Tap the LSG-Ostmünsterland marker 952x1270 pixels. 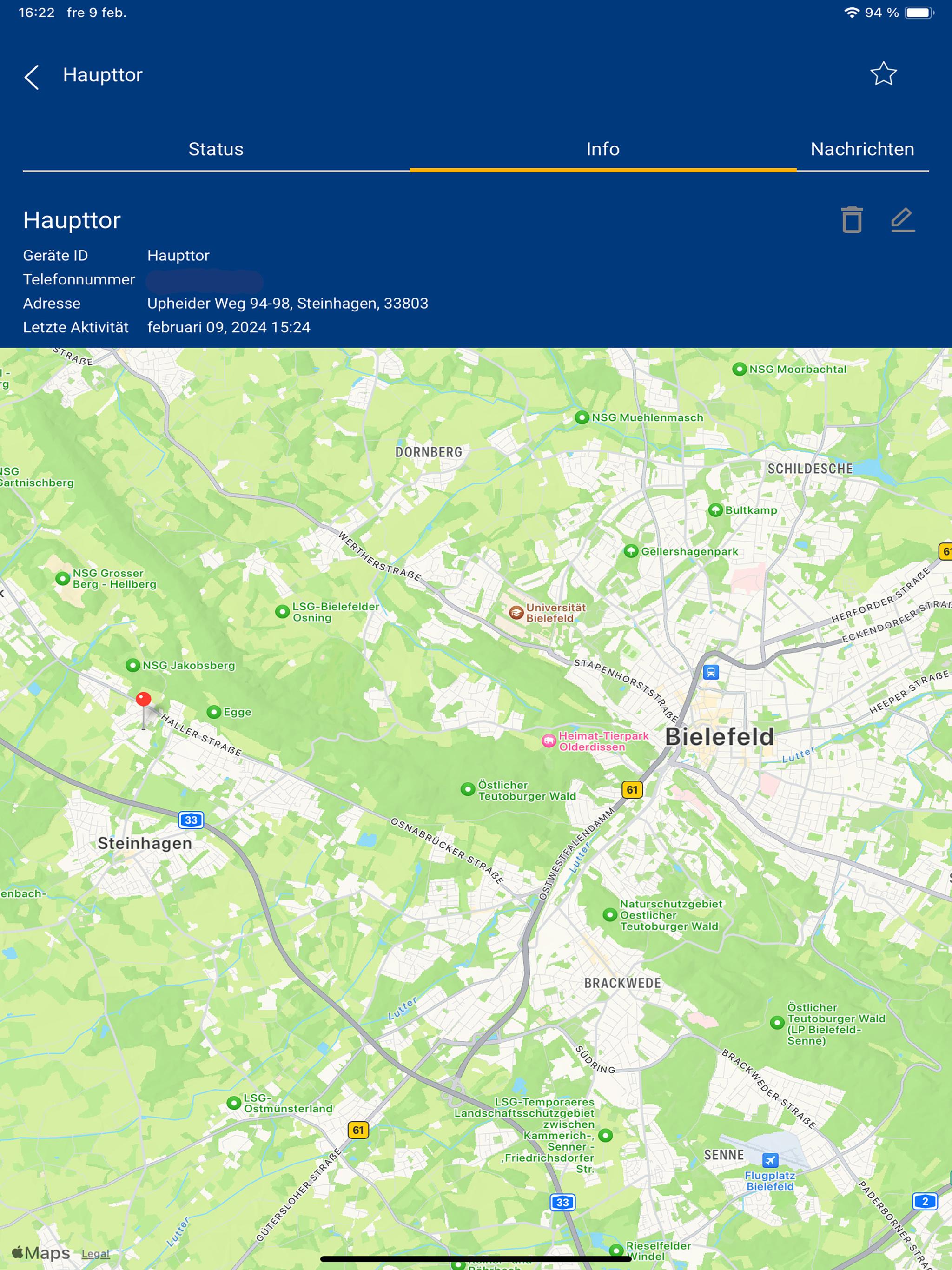coord(234,1103)
